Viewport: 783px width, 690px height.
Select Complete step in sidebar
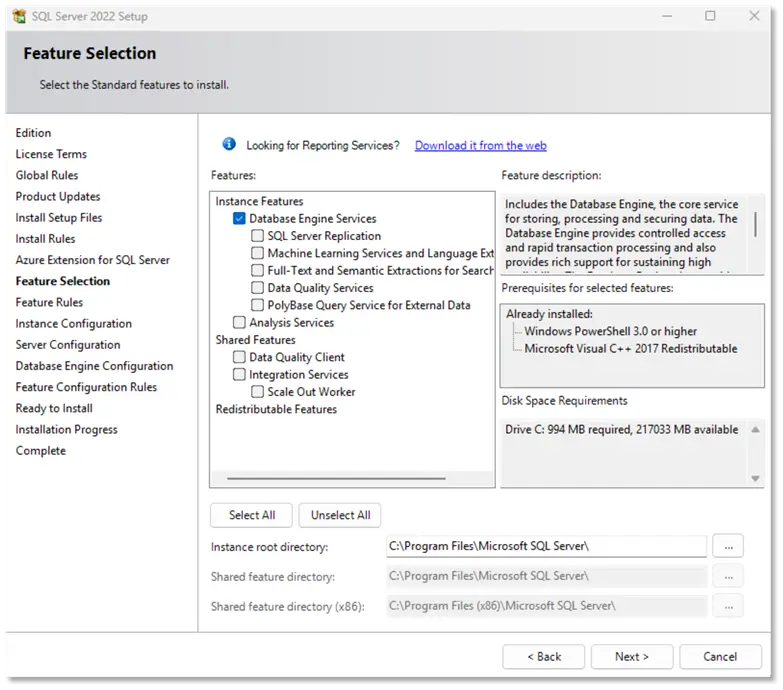coord(41,451)
